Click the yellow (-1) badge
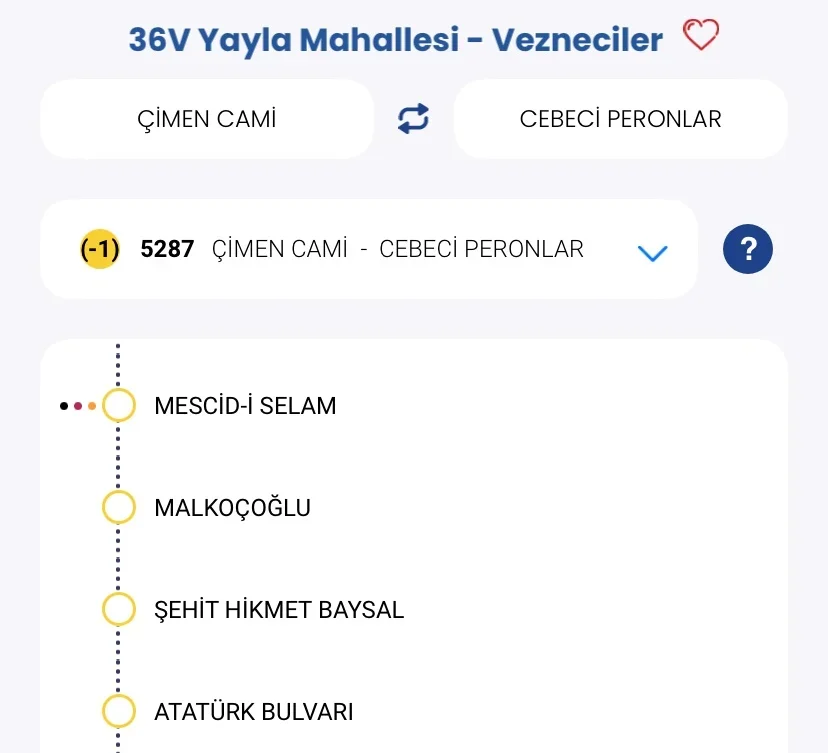Screen dimensions: 828x753 (100, 249)
